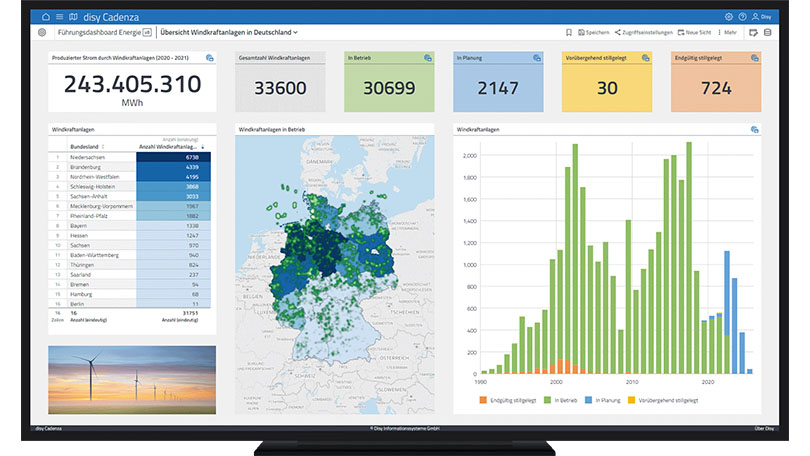Open filter icon on In Planung card
The height and width of the screenshot is (456, 810).
point(537,58)
